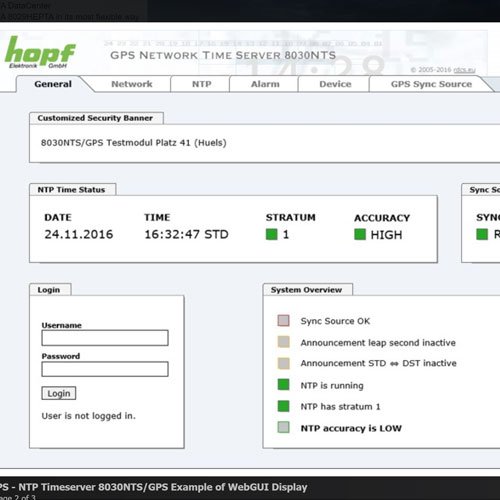
Task: Click the System Overview panel heading
Action: (306, 290)
